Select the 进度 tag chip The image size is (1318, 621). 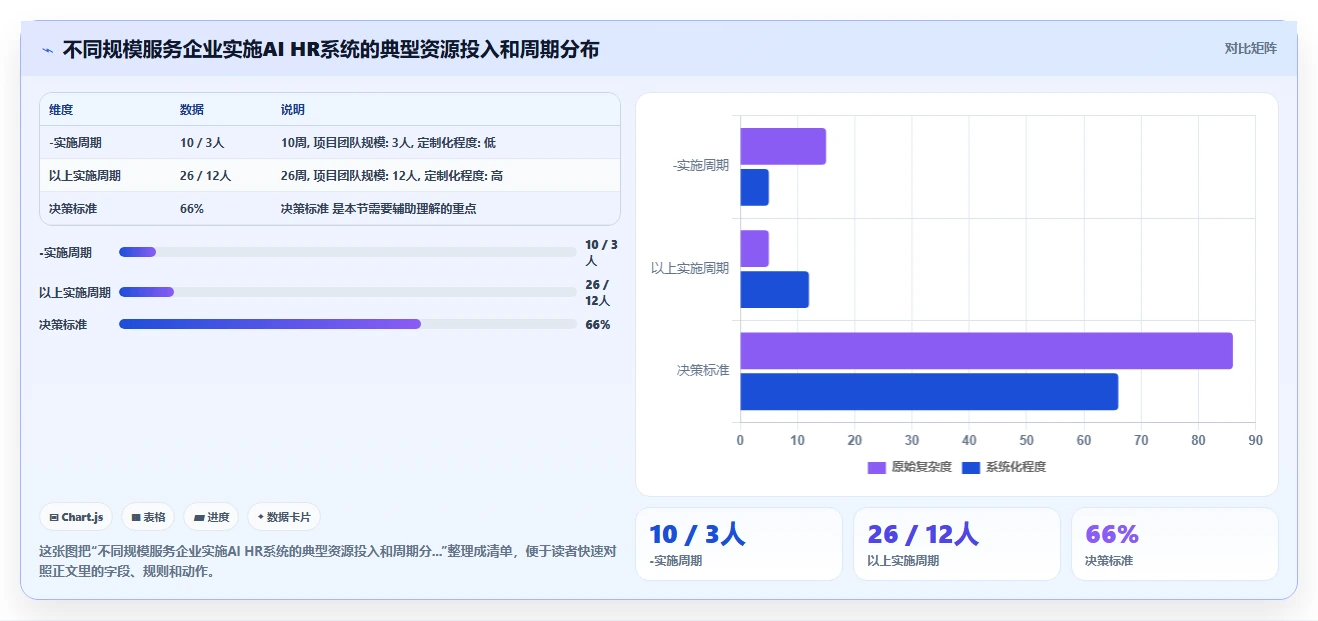point(211,517)
